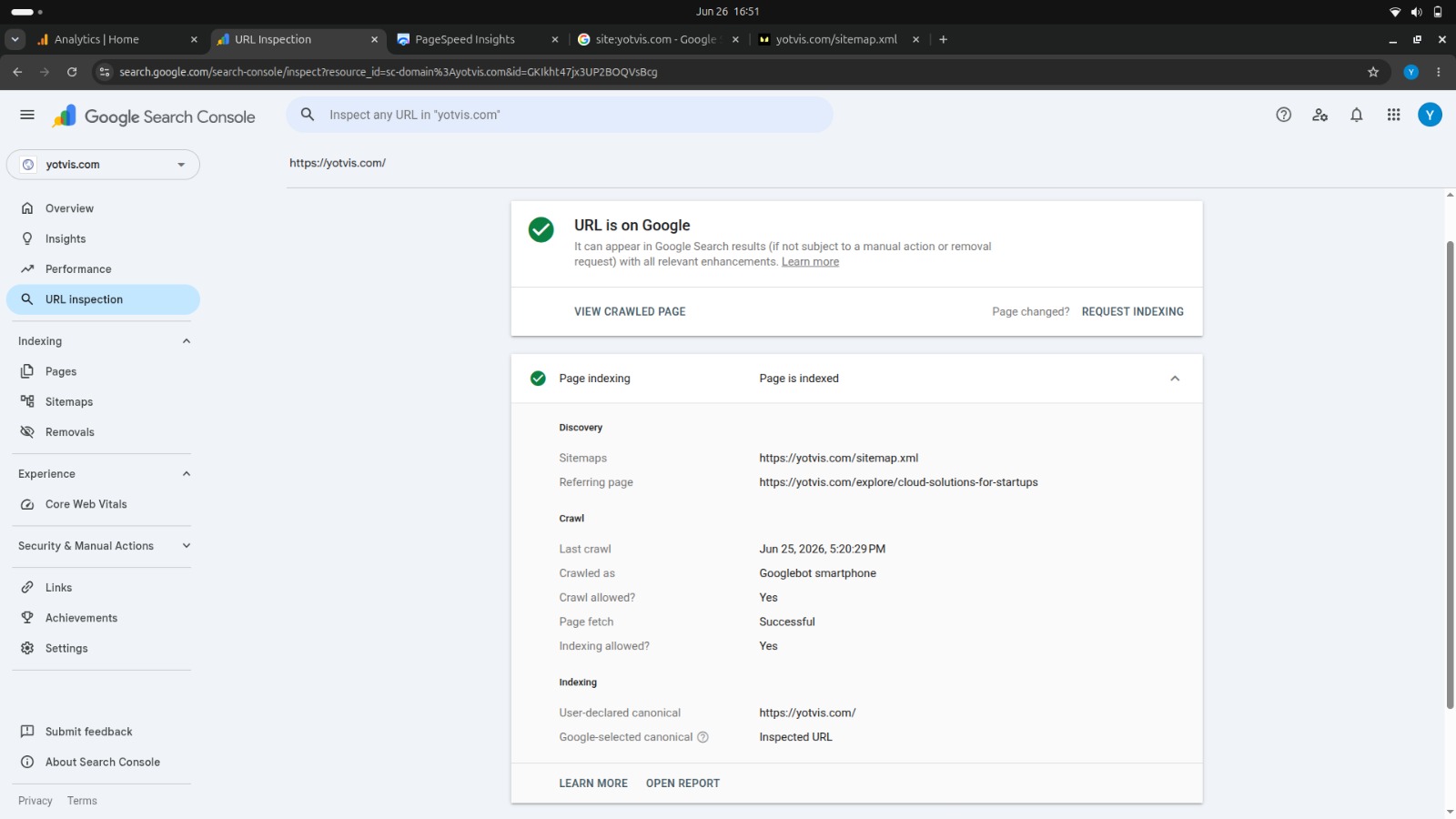Click the page vertical scrollbar
The height and width of the screenshot is (819, 1456).
pyautogui.click(x=1450, y=473)
